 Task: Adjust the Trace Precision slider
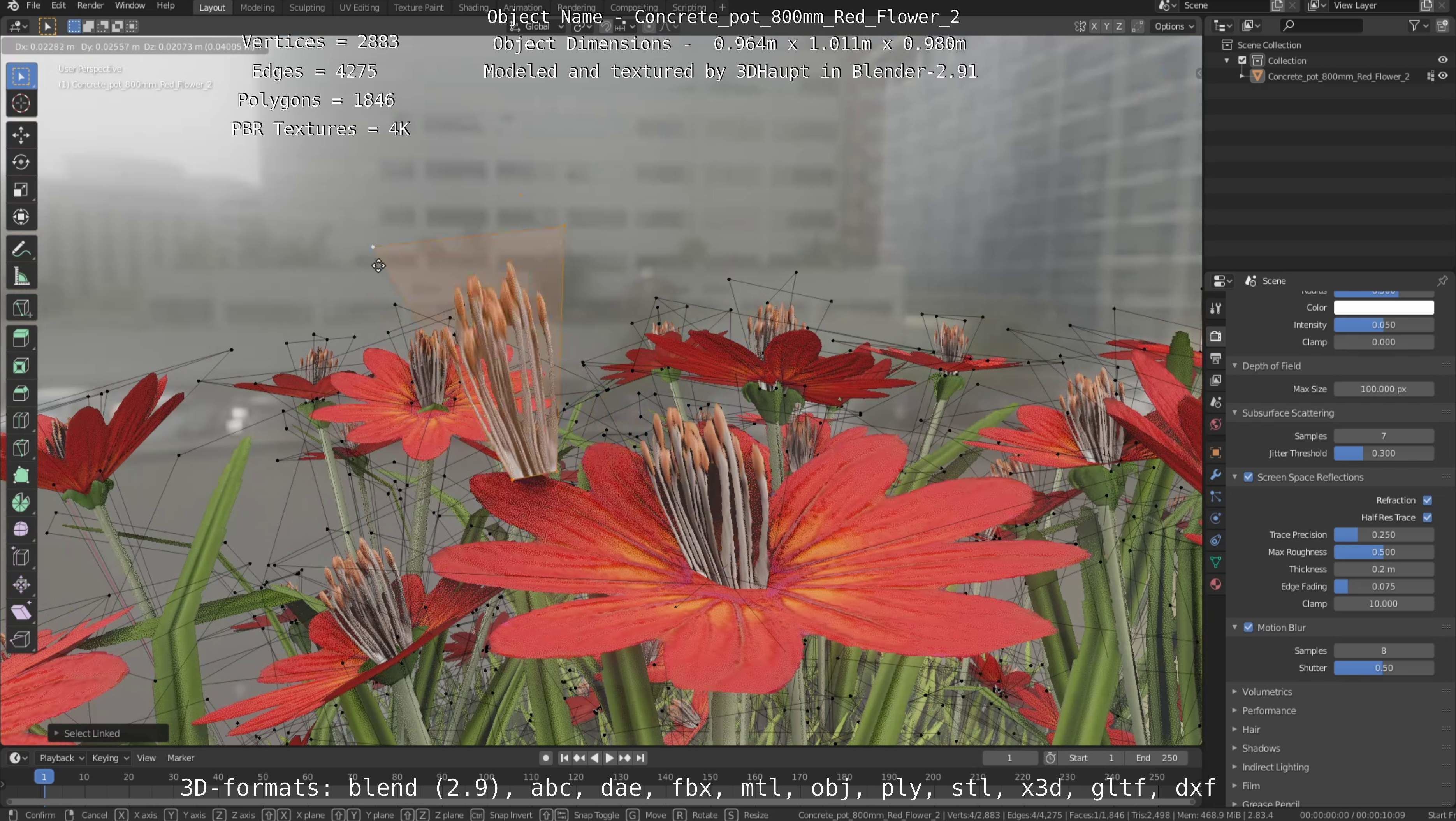[x=1384, y=534]
